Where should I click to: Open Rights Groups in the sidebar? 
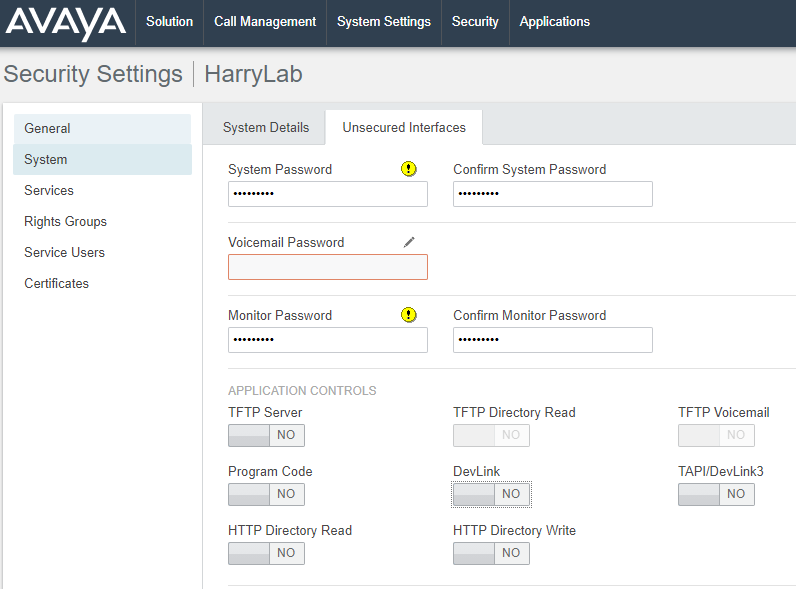(103, 221)
